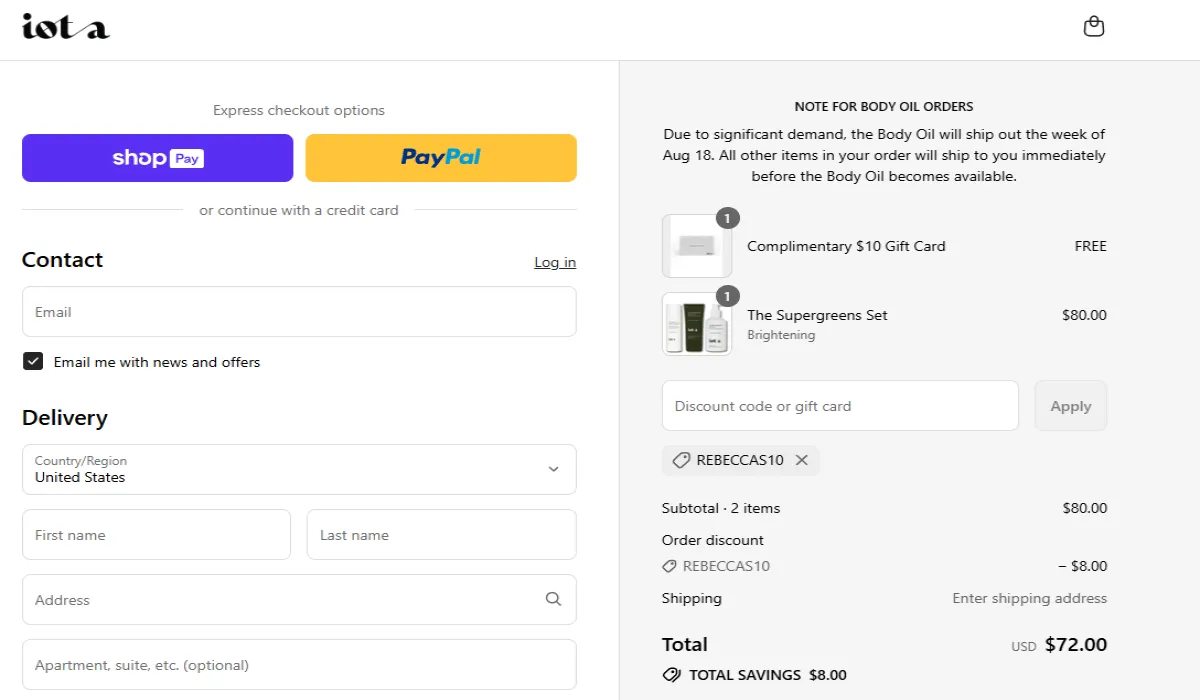Click the 'Brightening' variant text
1200x700 pixels.
click(781, 335)
